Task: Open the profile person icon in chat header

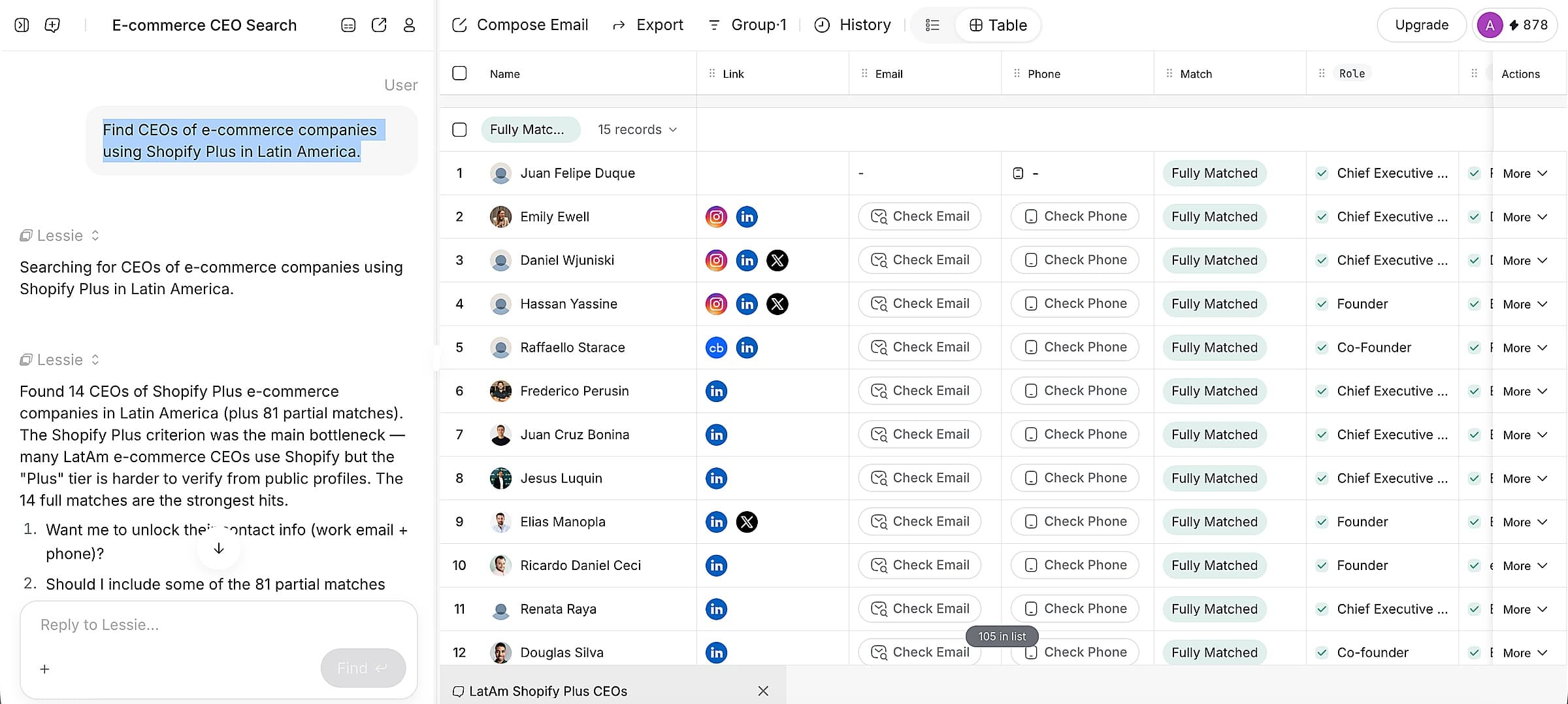Action: [409, 25]
